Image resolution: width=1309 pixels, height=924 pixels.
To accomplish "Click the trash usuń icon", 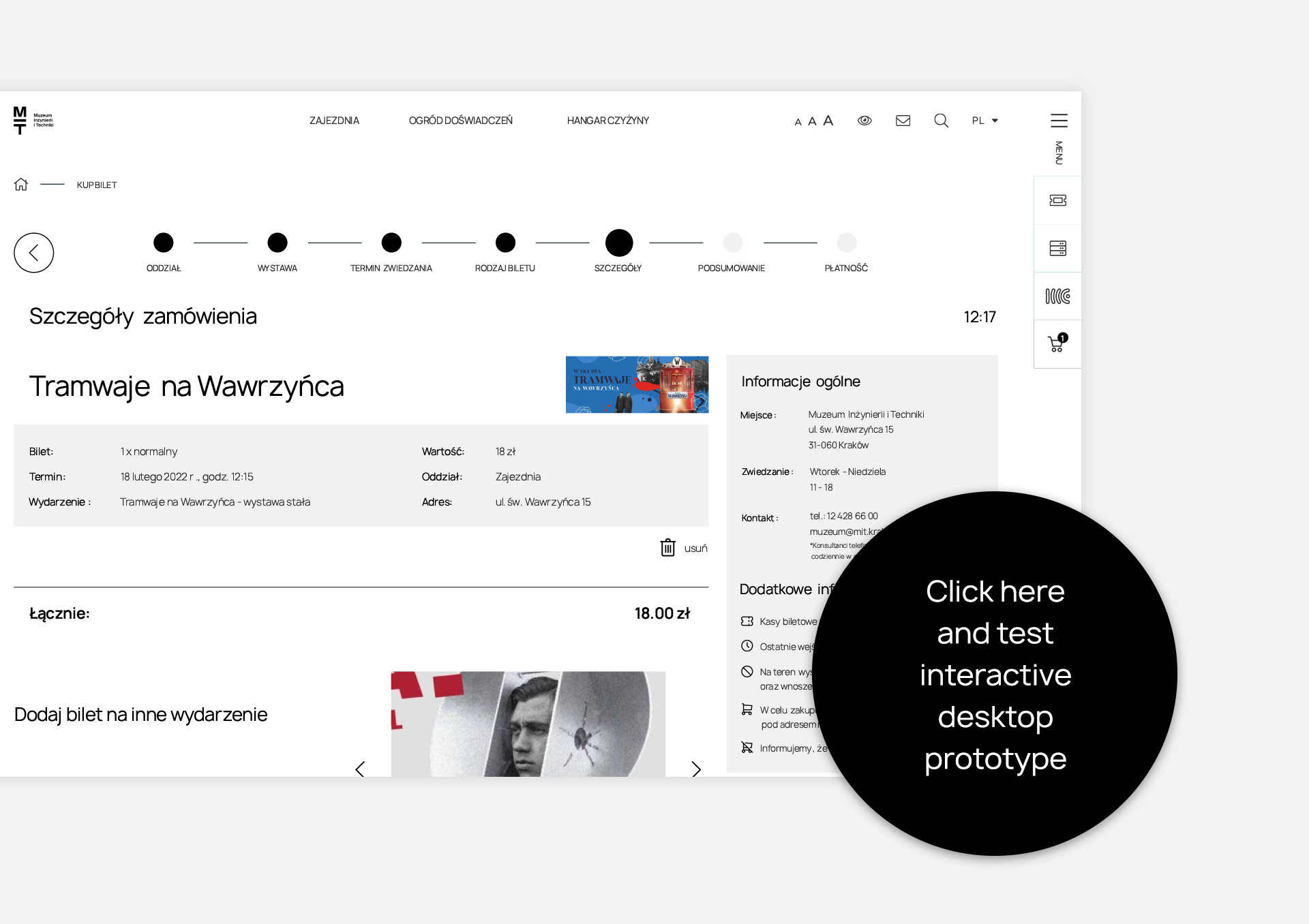I will 668,548.
